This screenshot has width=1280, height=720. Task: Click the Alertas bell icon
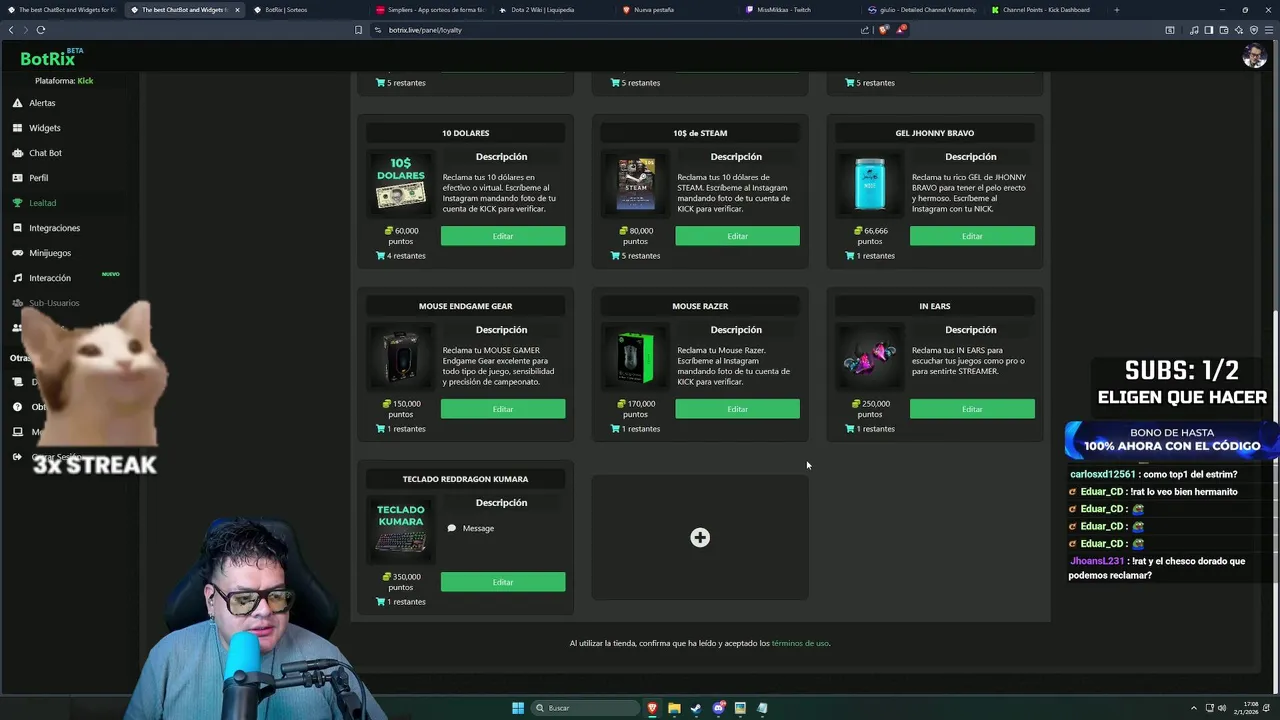click(x=18, y=103)
